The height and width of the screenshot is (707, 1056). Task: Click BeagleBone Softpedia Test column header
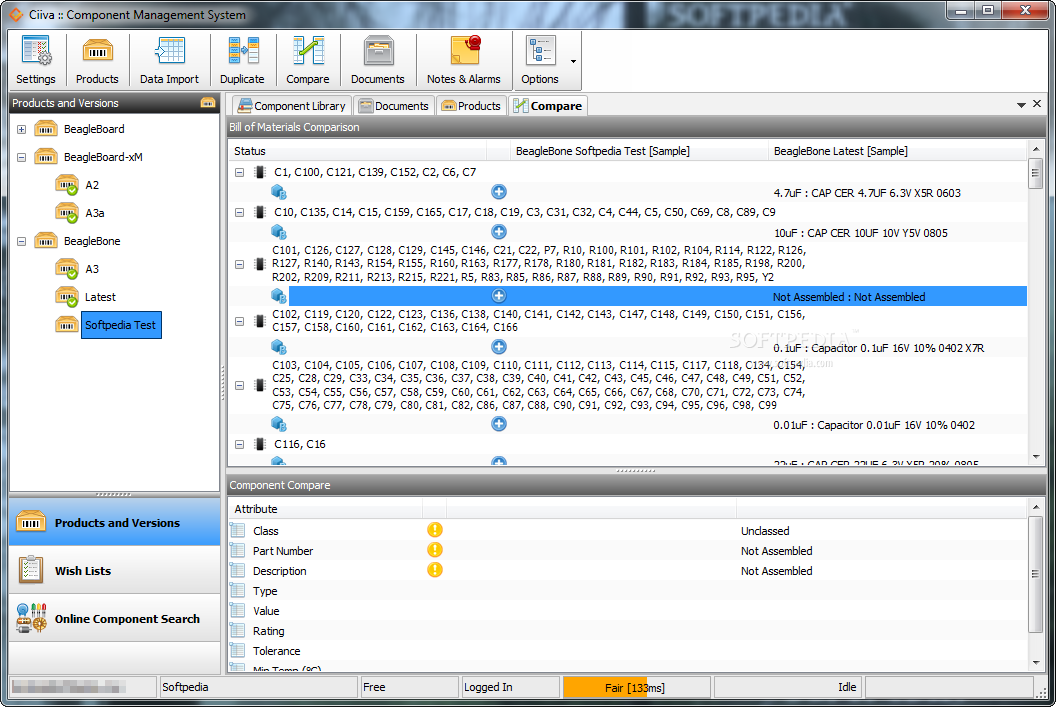coord(639,151)
